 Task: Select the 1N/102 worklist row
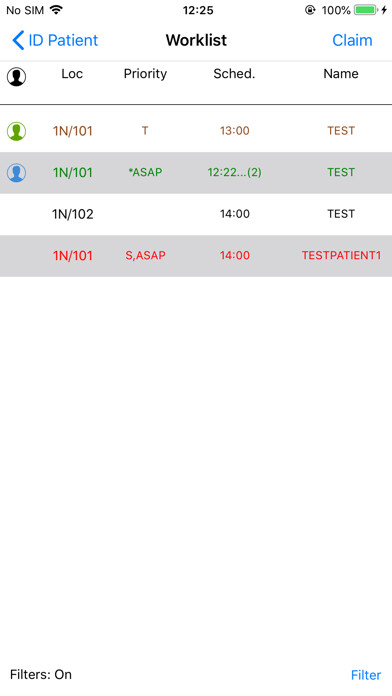(x=196, y=214)
